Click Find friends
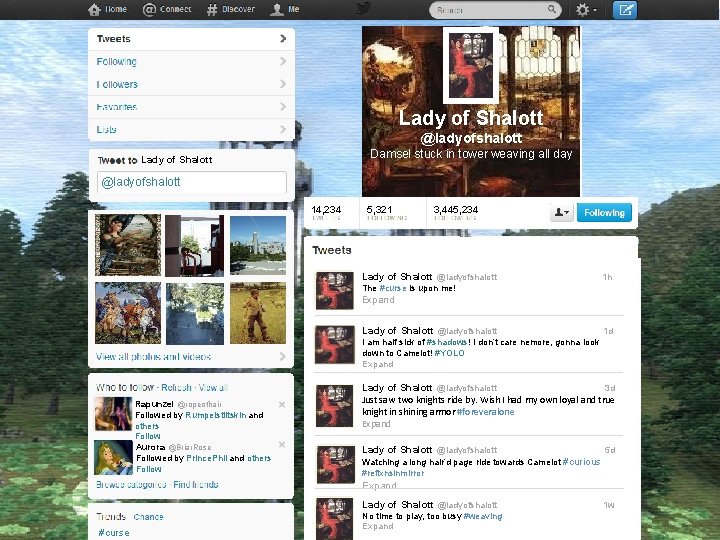720x540 pixels. [x=196, y=484]
